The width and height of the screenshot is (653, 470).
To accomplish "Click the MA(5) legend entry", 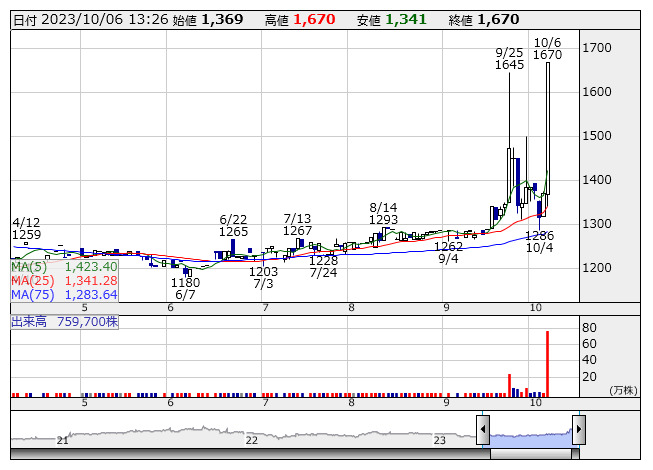I will click(64, 267).
